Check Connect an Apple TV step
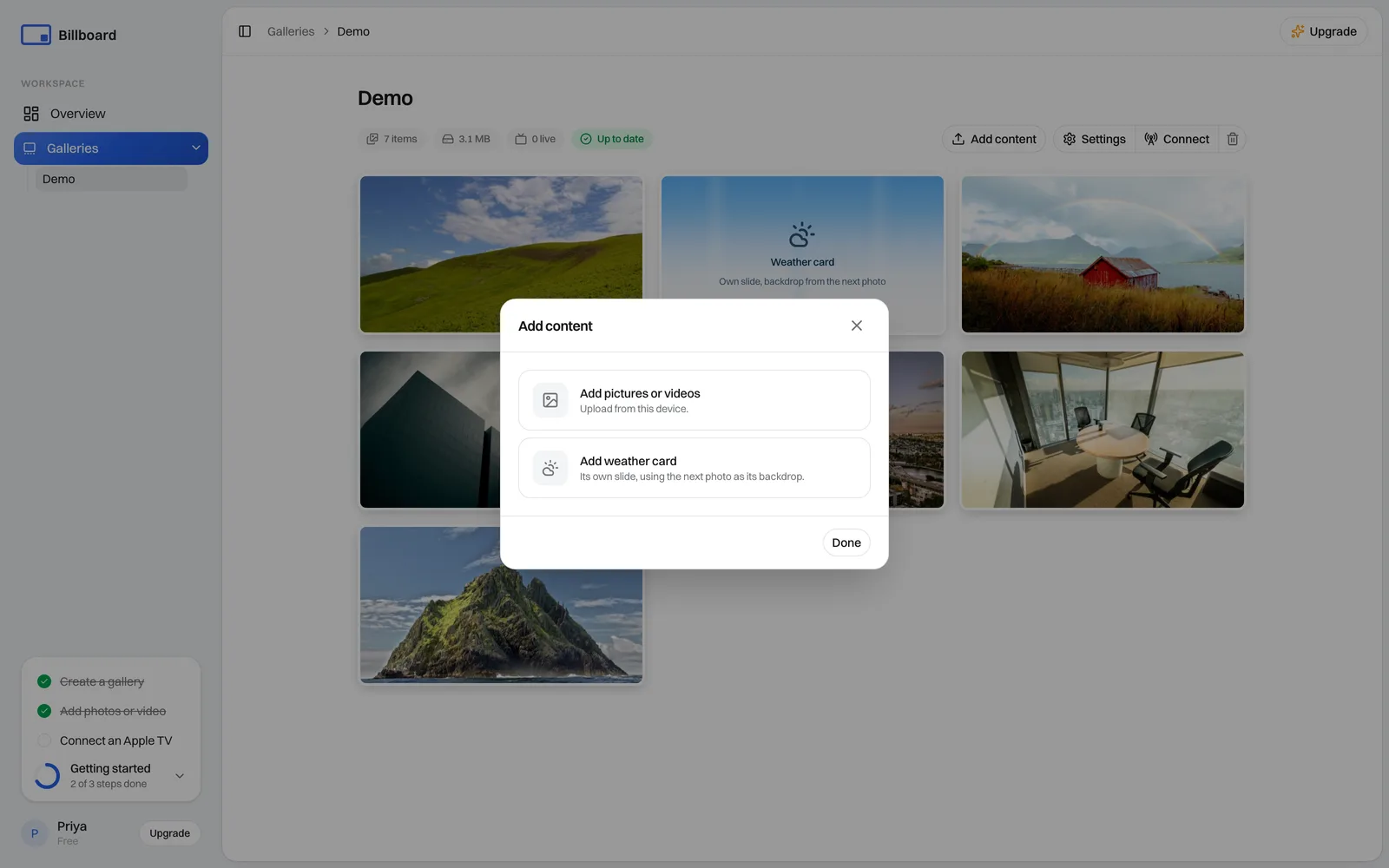The width and height of the screenshot is (1389, 868). point(44,740)
